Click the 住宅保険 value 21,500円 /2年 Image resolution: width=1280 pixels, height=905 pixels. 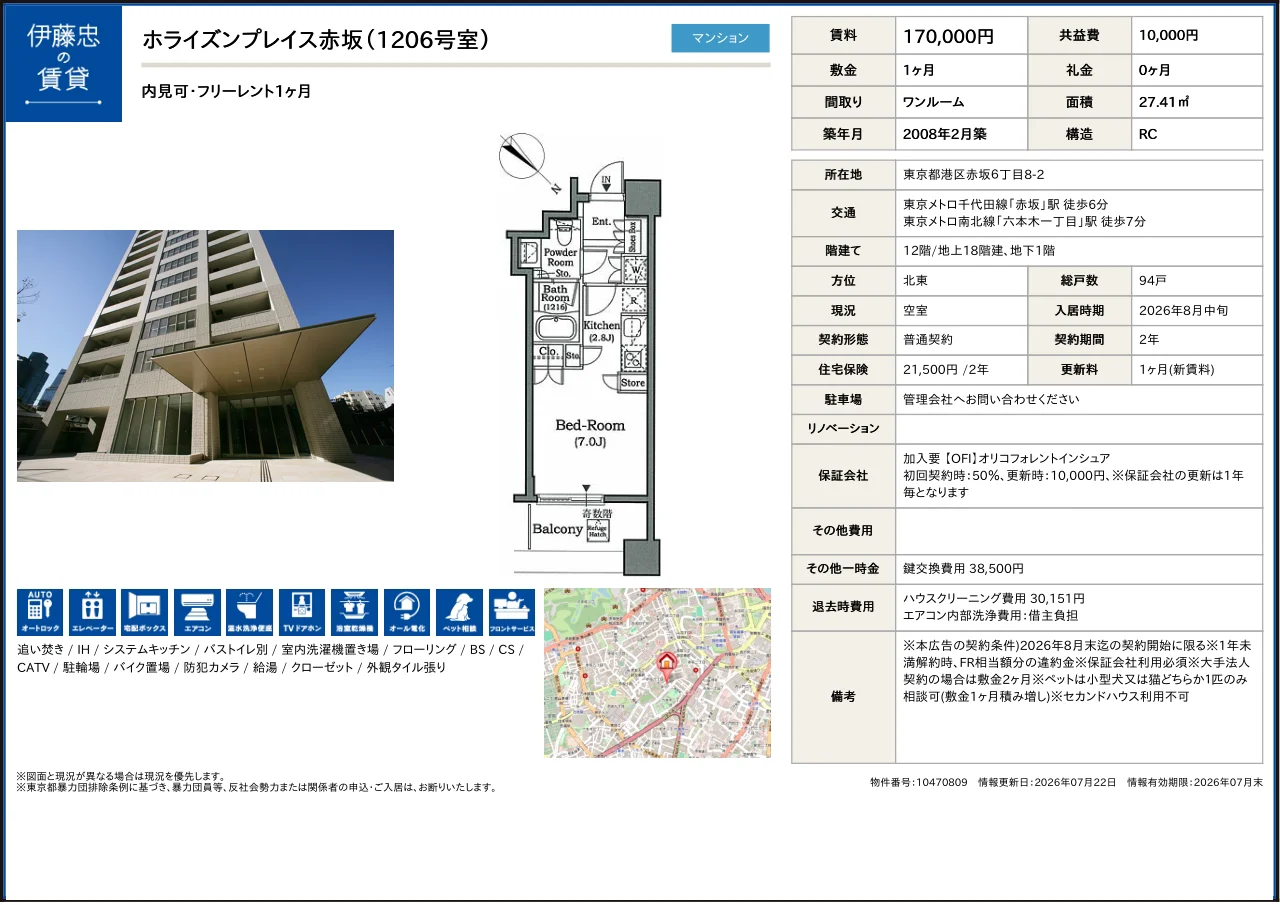[x=946, y=370]
